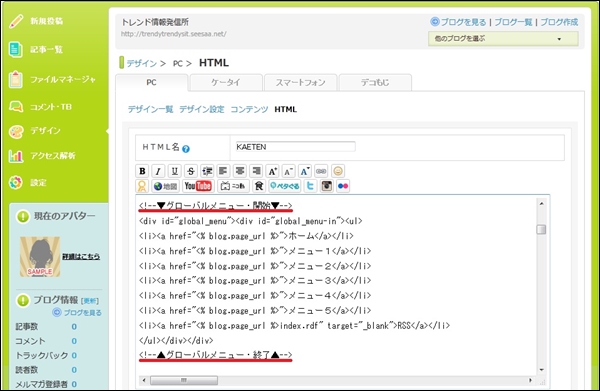600x391 pixels.
Task: Click the グローバルメニュー・開始 comment line
Action: [x=215, y=206]
